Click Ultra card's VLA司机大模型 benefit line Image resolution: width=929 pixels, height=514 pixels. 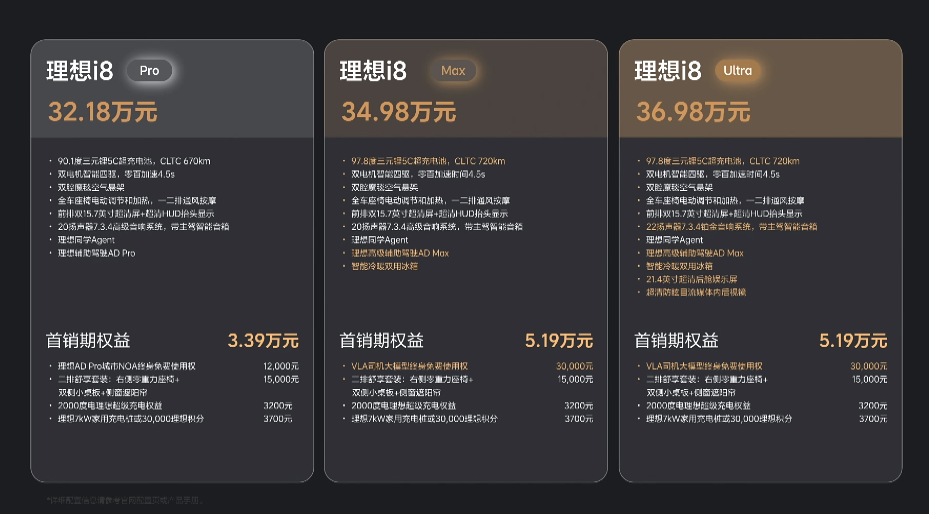click(x=704, y=366)
